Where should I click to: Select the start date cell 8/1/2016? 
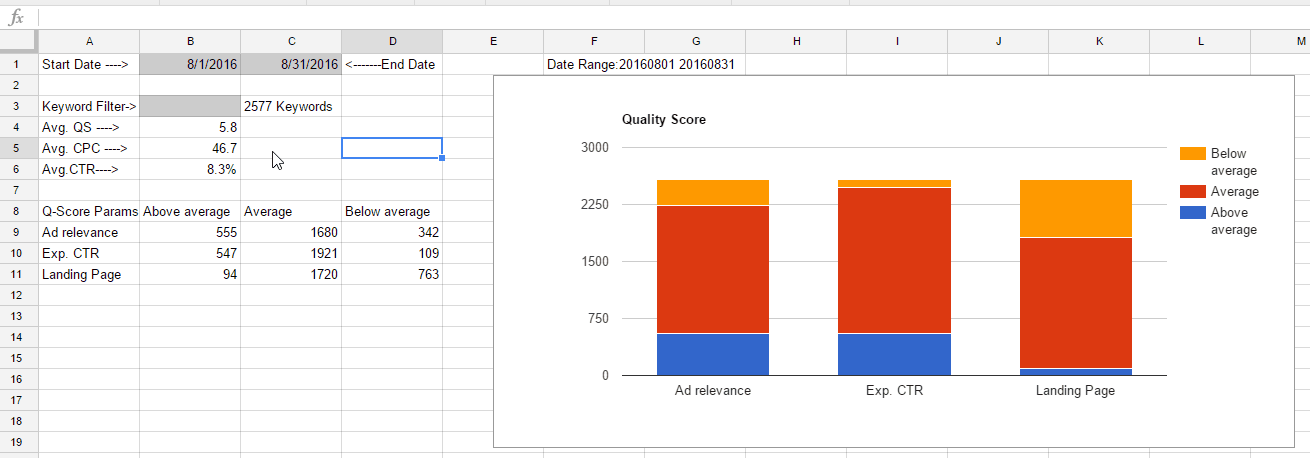190,64
